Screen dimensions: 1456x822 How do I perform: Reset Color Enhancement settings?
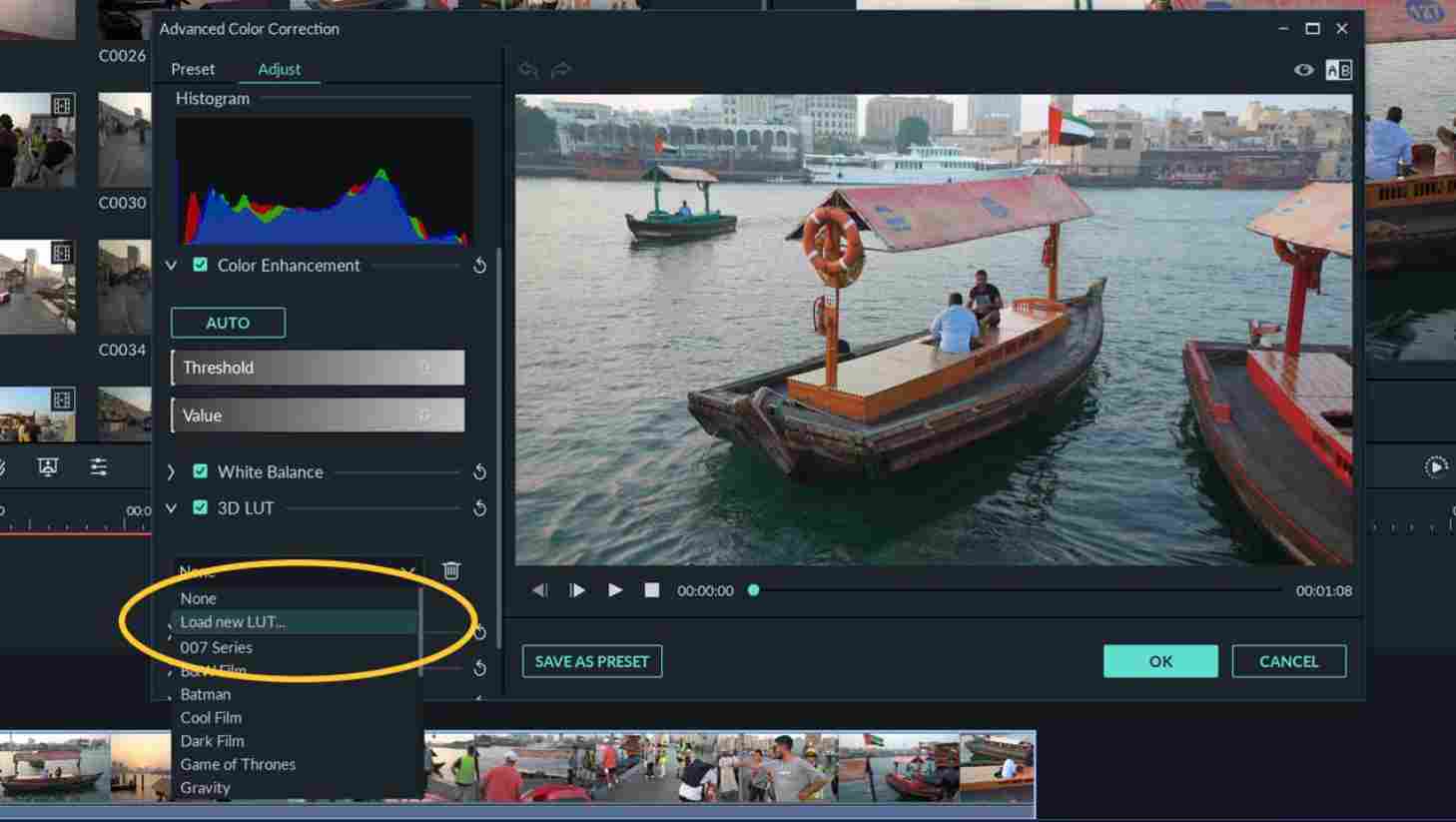coord(479,266)
